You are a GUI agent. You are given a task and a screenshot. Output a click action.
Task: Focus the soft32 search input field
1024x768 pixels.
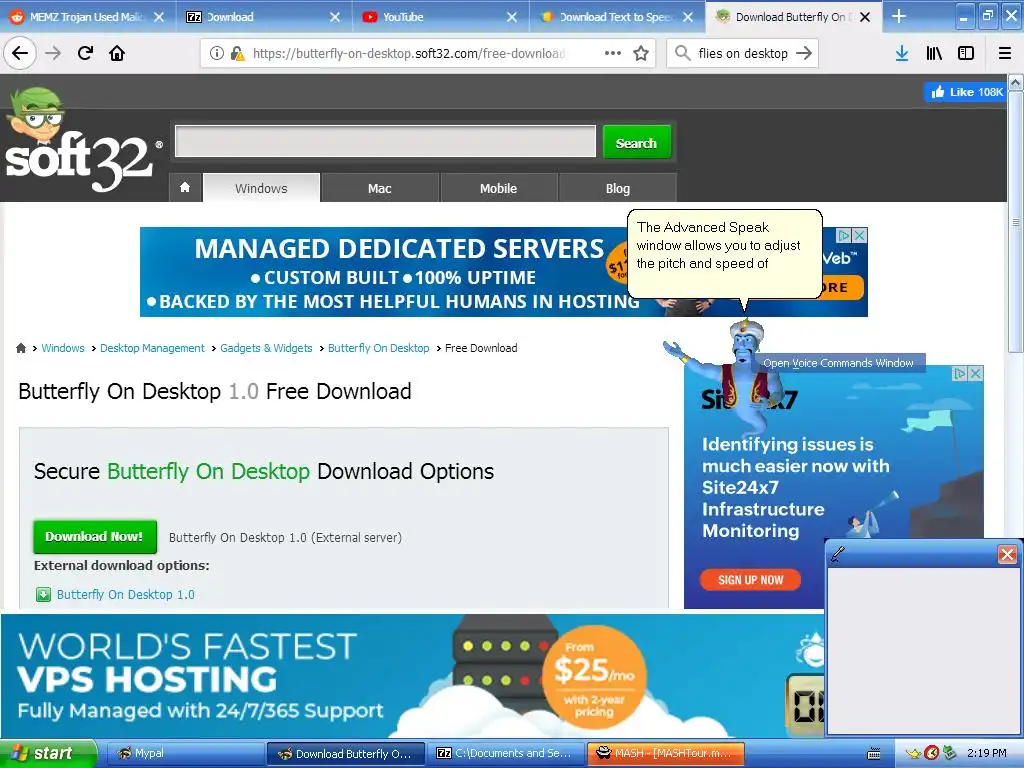pos(385,141)
